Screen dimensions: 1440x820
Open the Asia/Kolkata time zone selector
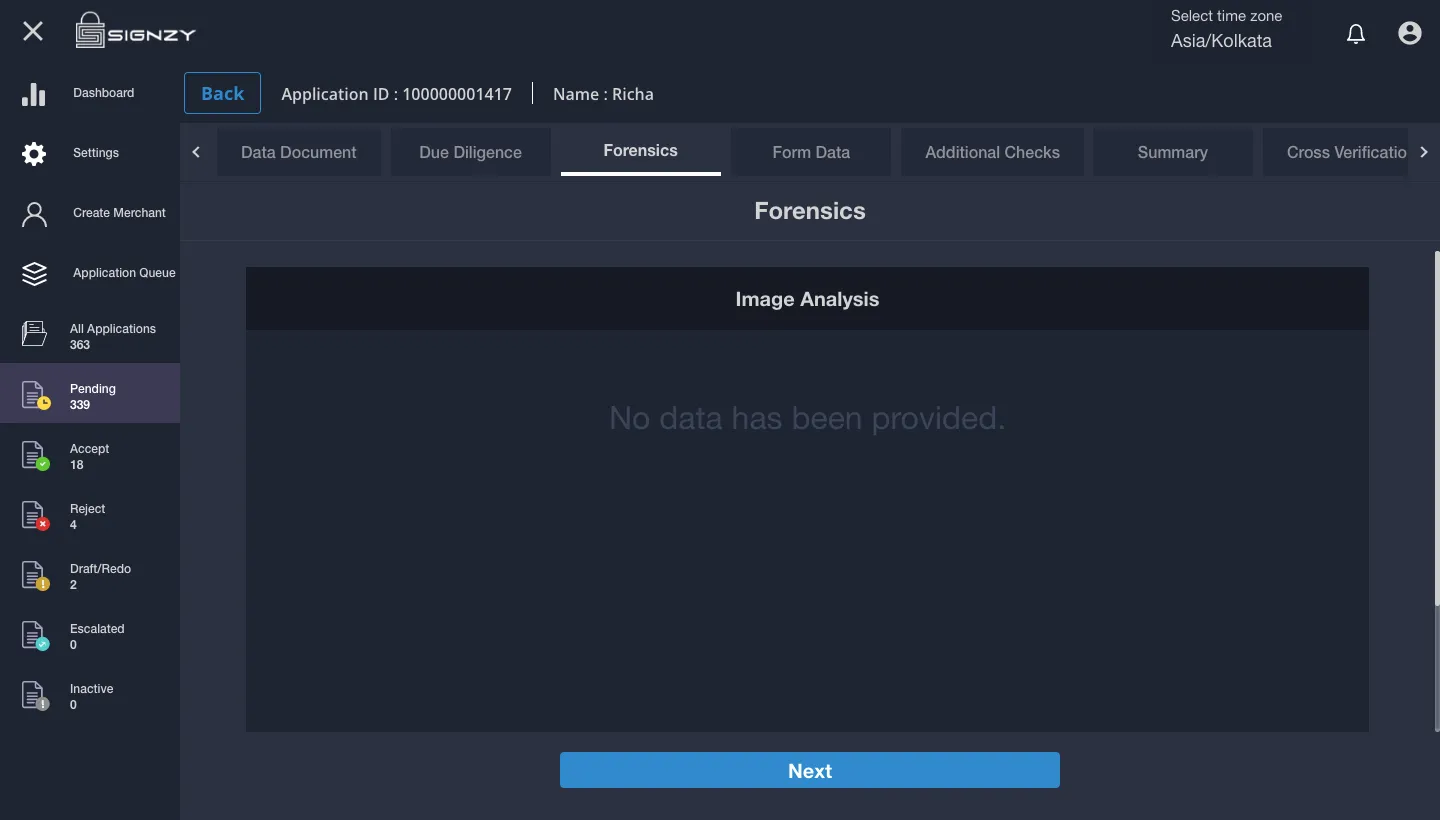coord(1221,42)
